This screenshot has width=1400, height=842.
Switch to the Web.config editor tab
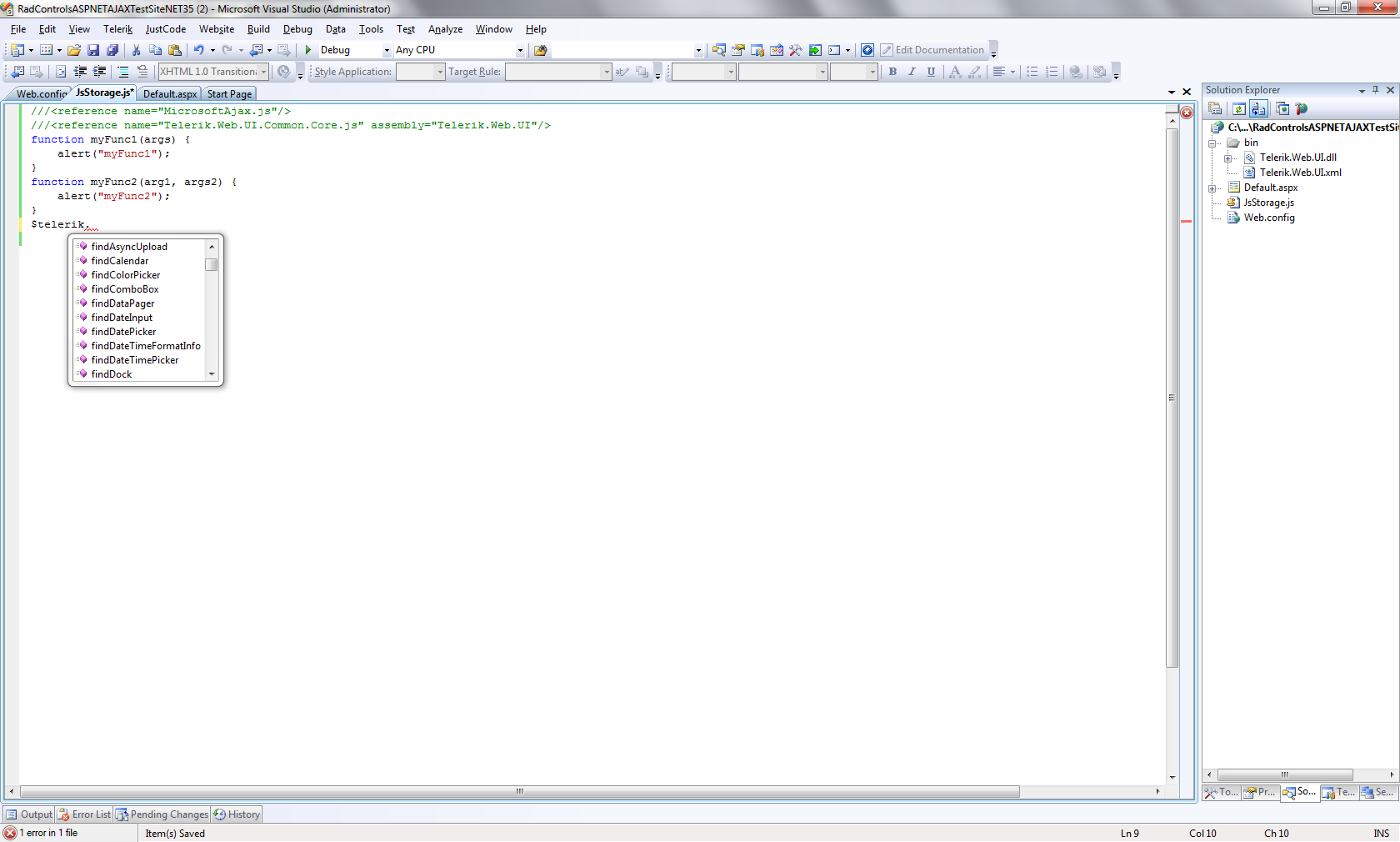pyautogui.click(x=41, y=94)
